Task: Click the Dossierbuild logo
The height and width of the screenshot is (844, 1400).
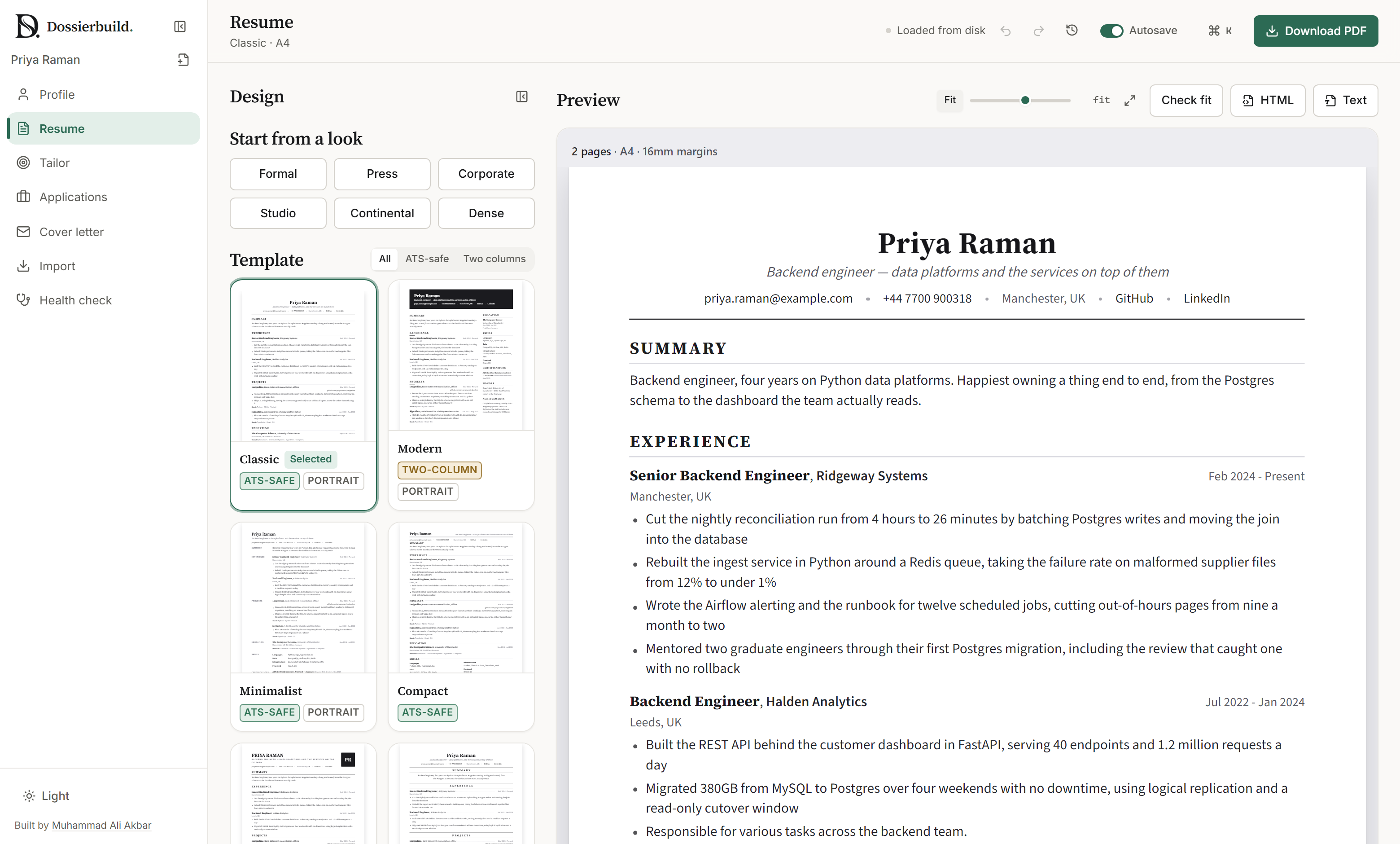Action: (74, 26)
